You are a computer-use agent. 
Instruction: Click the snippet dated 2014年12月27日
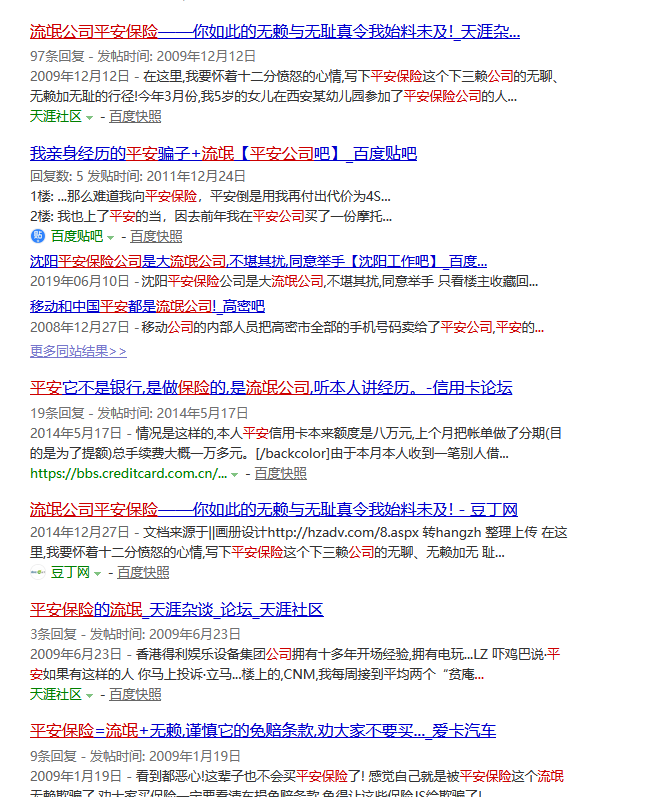299,542
